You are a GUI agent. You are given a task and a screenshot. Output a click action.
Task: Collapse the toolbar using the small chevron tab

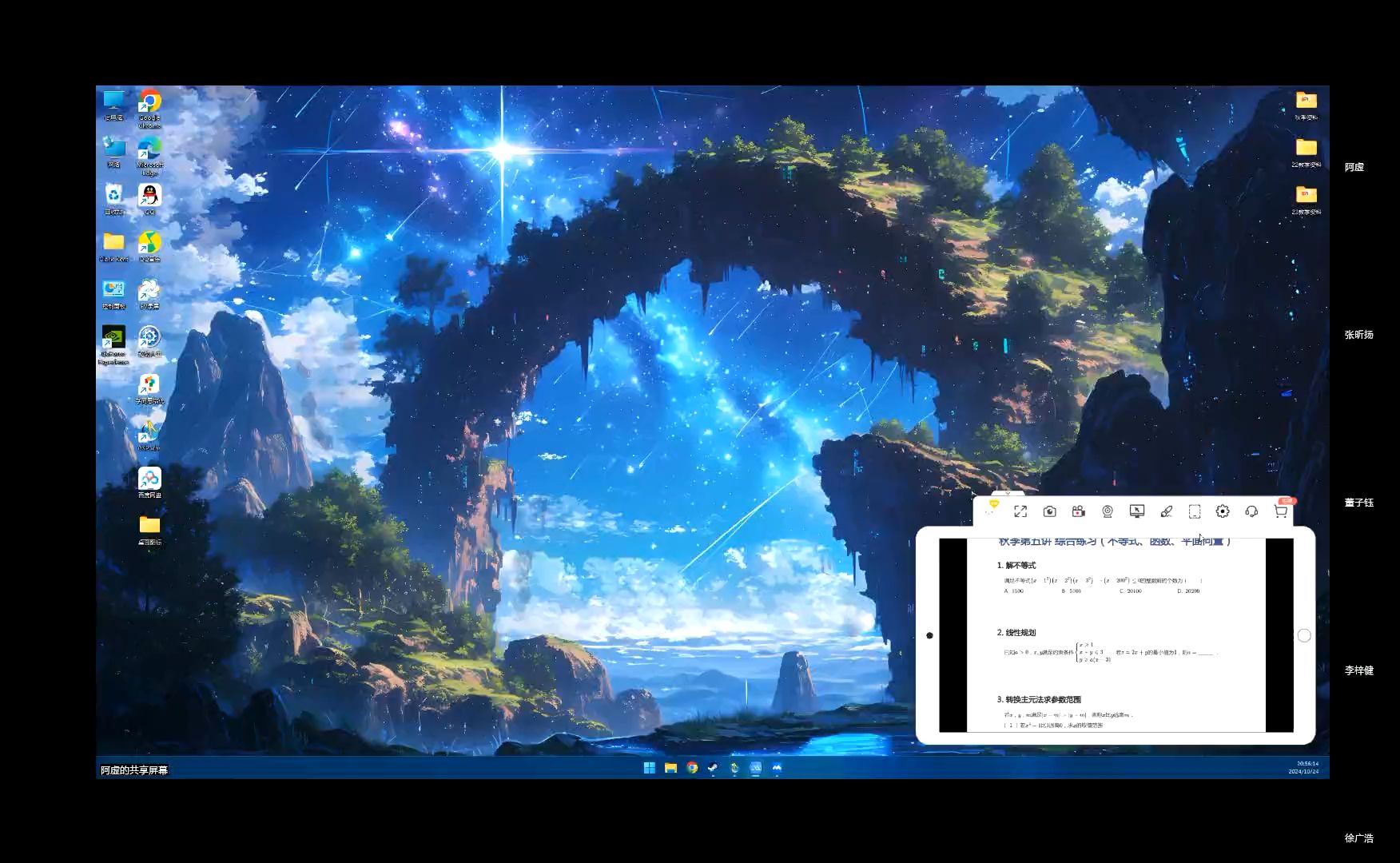[1007, 494]
